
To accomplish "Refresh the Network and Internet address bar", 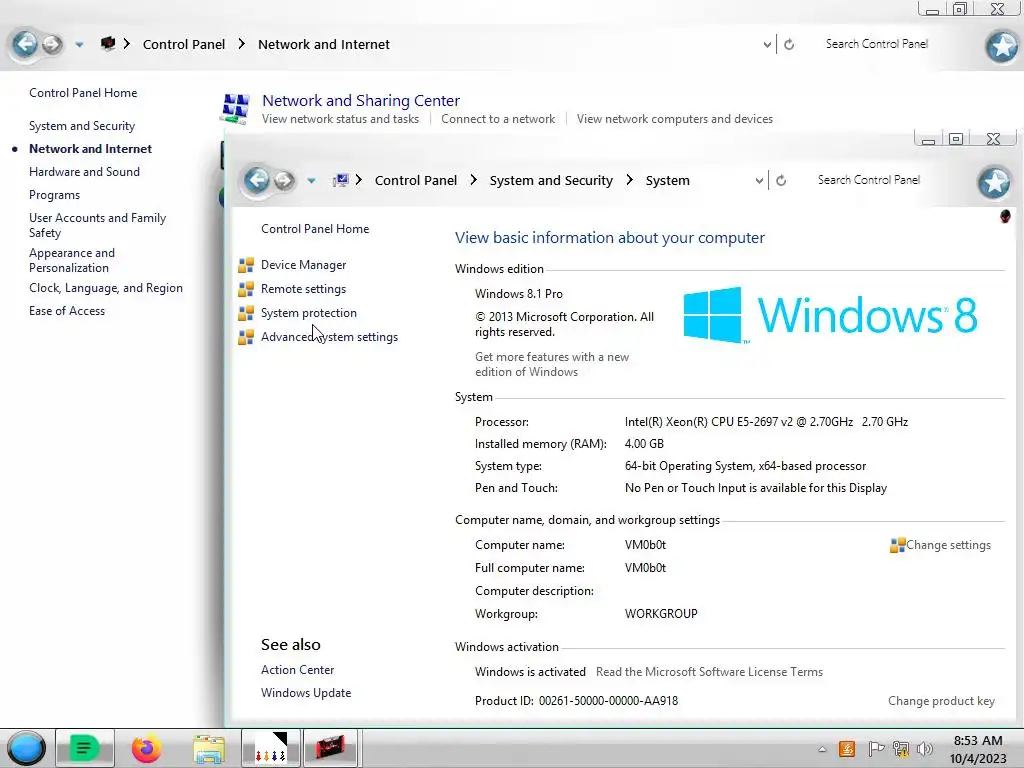I will pos(789,44).
